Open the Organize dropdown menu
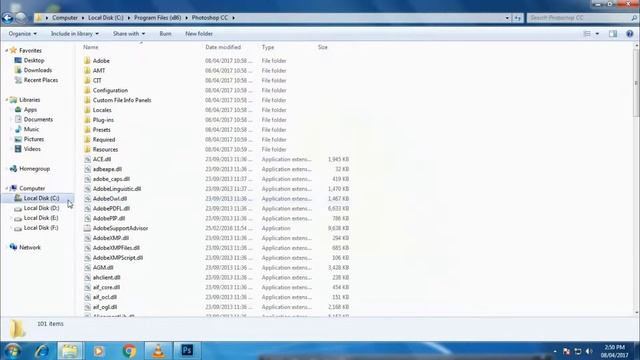This screenshot has height=360, width=640. coord(22,34)
